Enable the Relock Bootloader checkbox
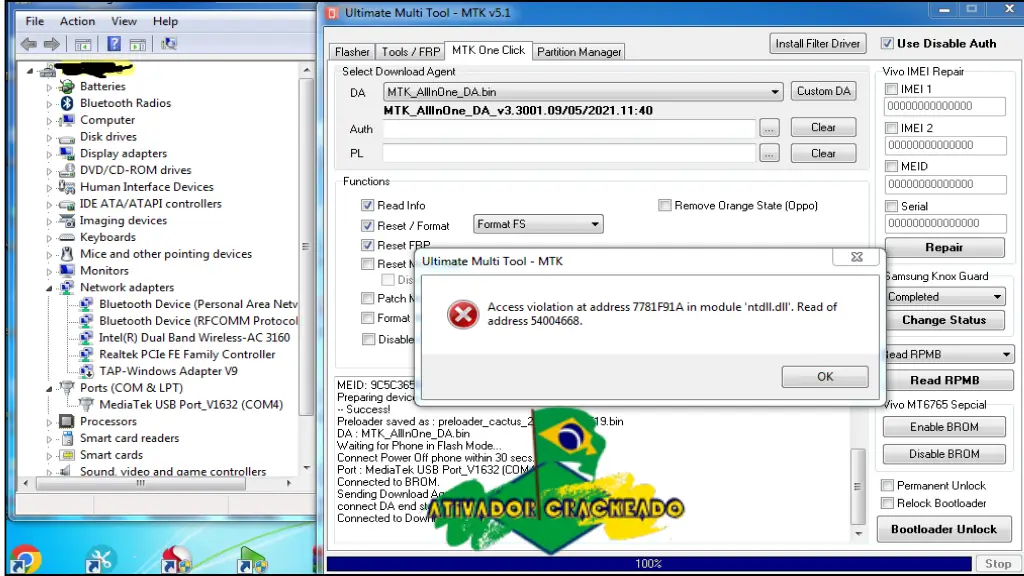 coord(887,503)
